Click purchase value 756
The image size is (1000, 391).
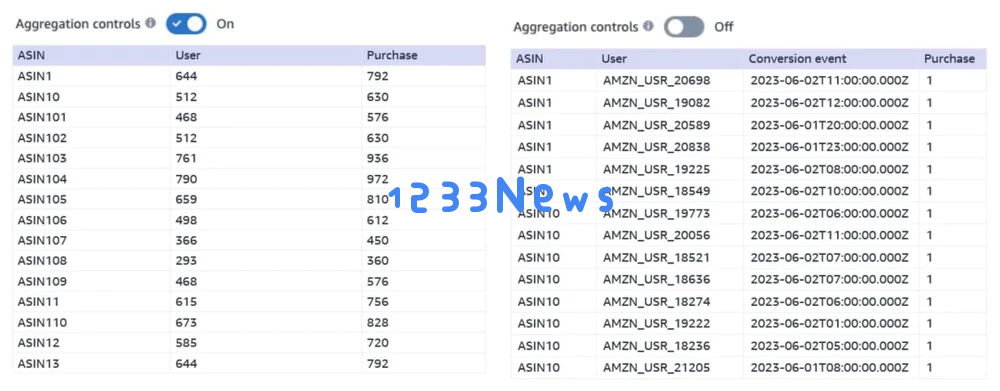pyautogui.click(x=378, y=302)
